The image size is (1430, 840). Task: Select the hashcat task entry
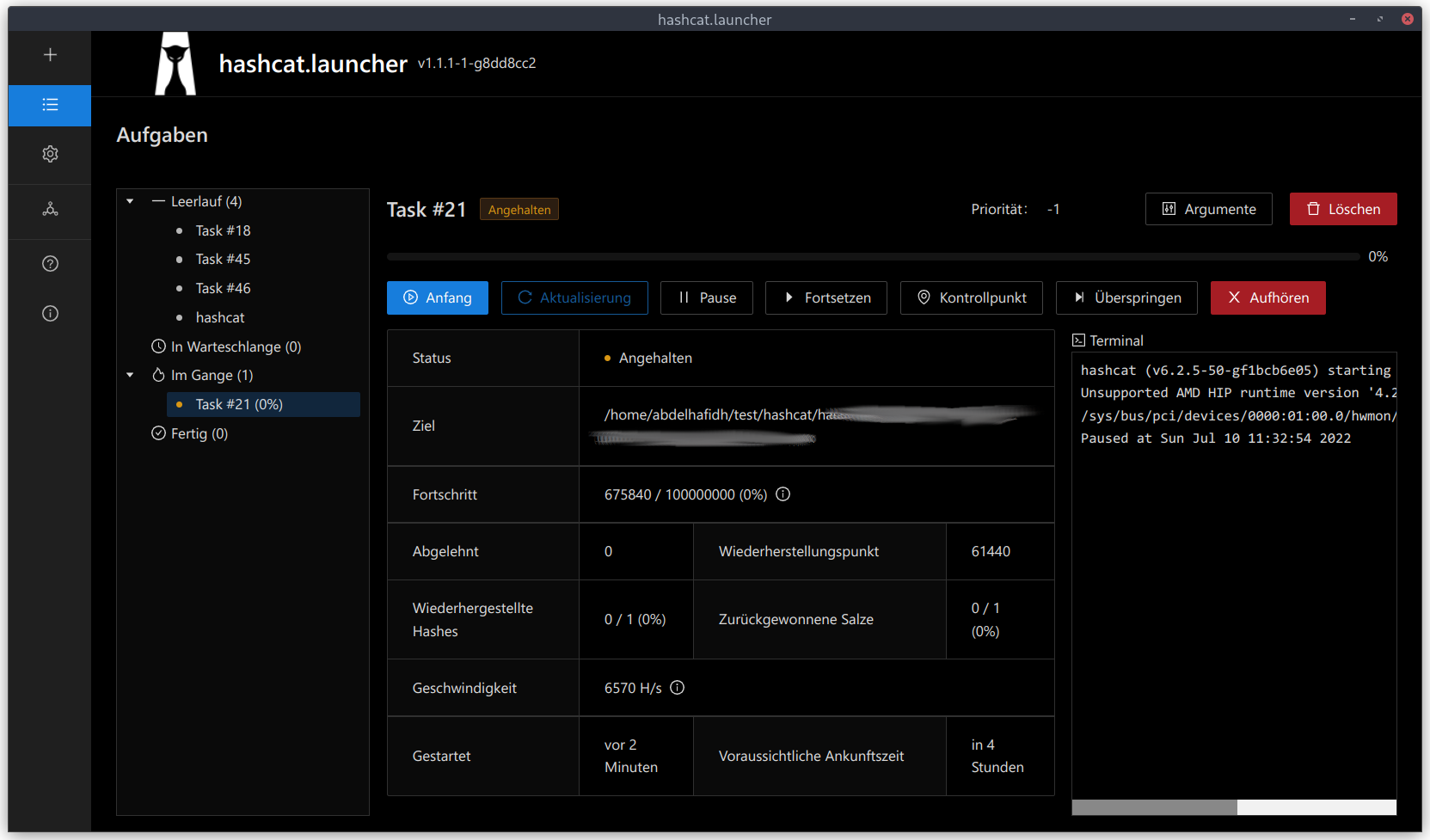(220, 317)
